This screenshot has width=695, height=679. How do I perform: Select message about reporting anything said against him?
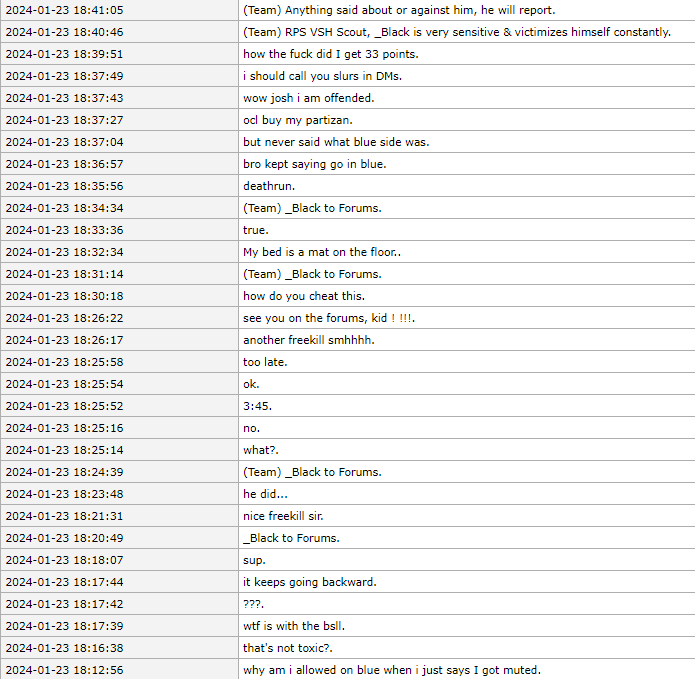click(x=399, y=10)
